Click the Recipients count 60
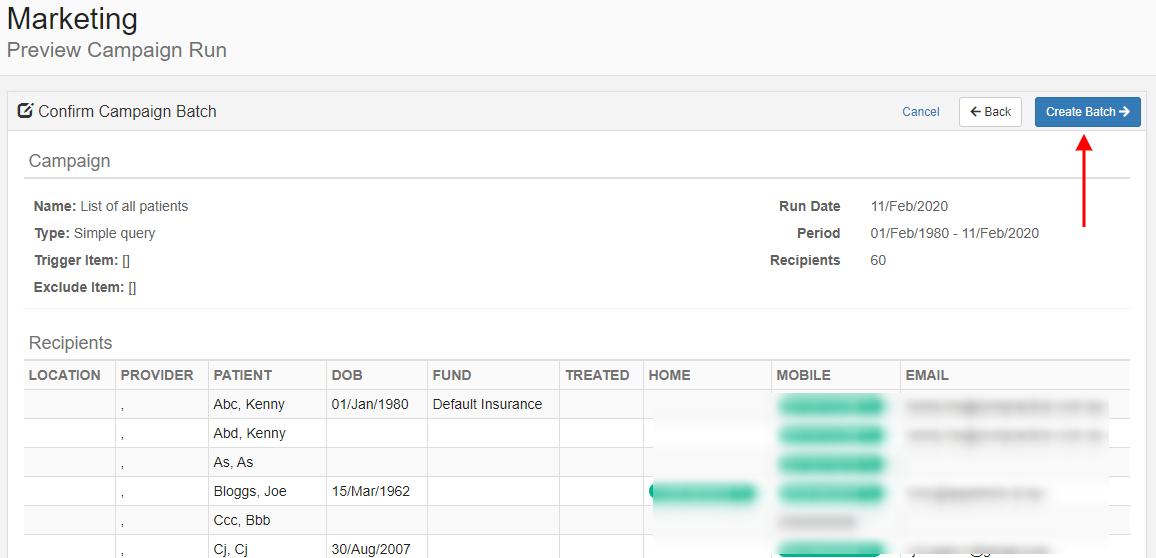 coord(878,260)
